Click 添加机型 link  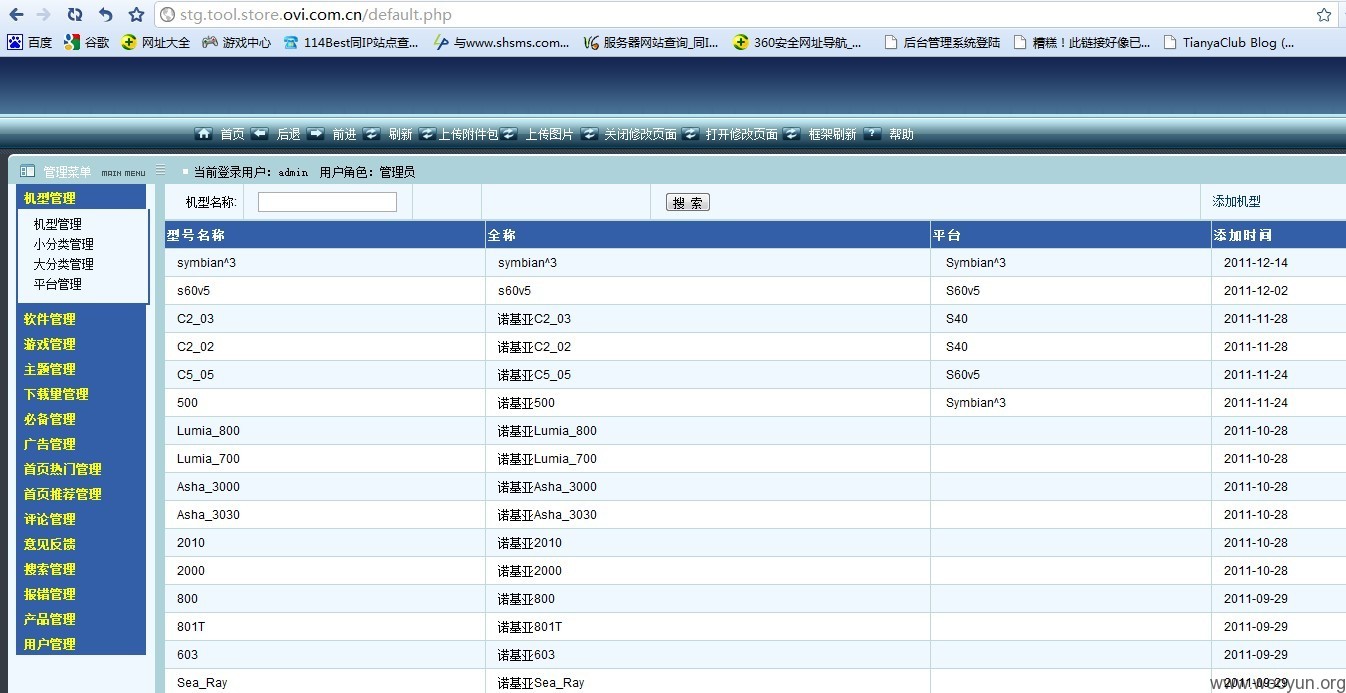pos(1237,201)
